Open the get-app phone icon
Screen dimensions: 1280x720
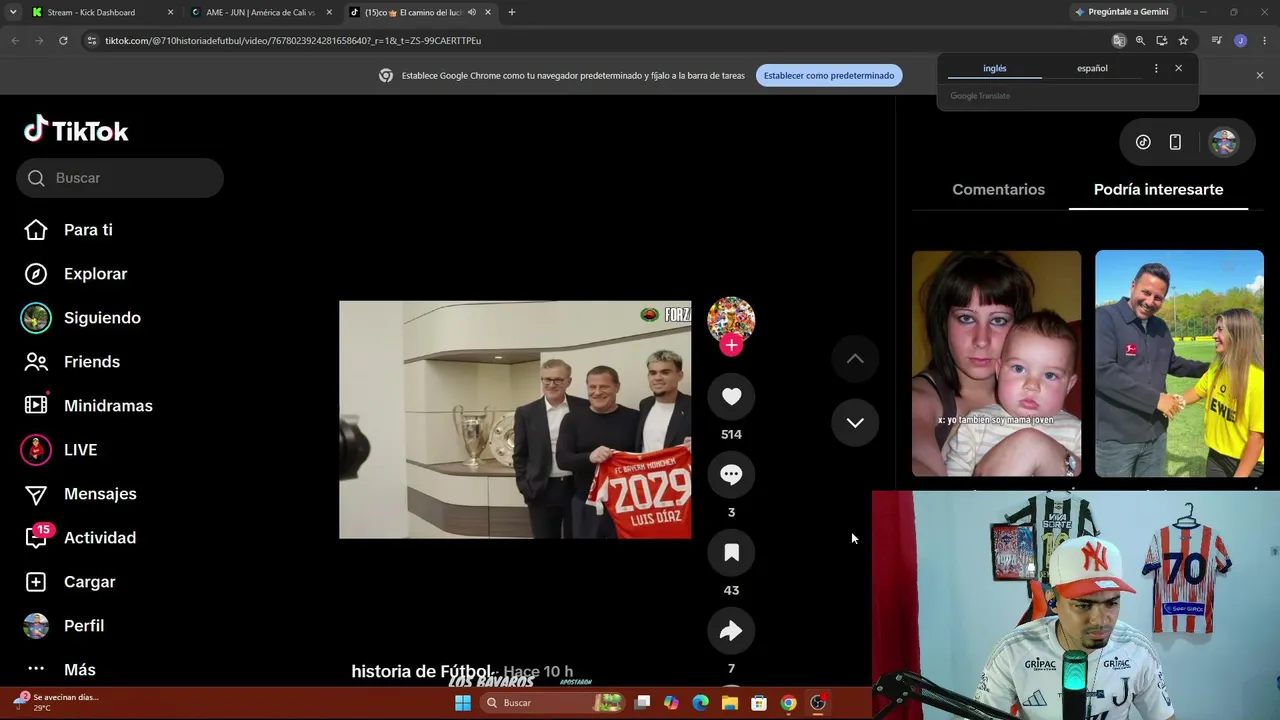pyautogui.click(x=1175, y=142)
